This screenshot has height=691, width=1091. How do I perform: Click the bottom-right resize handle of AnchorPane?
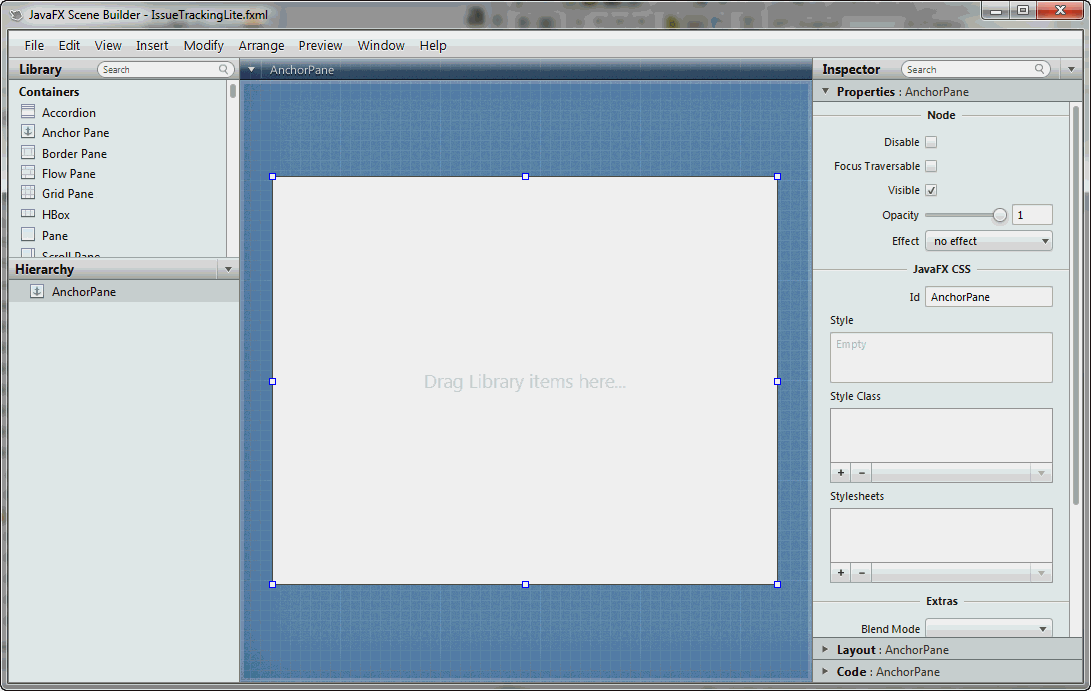pos(777,585)
